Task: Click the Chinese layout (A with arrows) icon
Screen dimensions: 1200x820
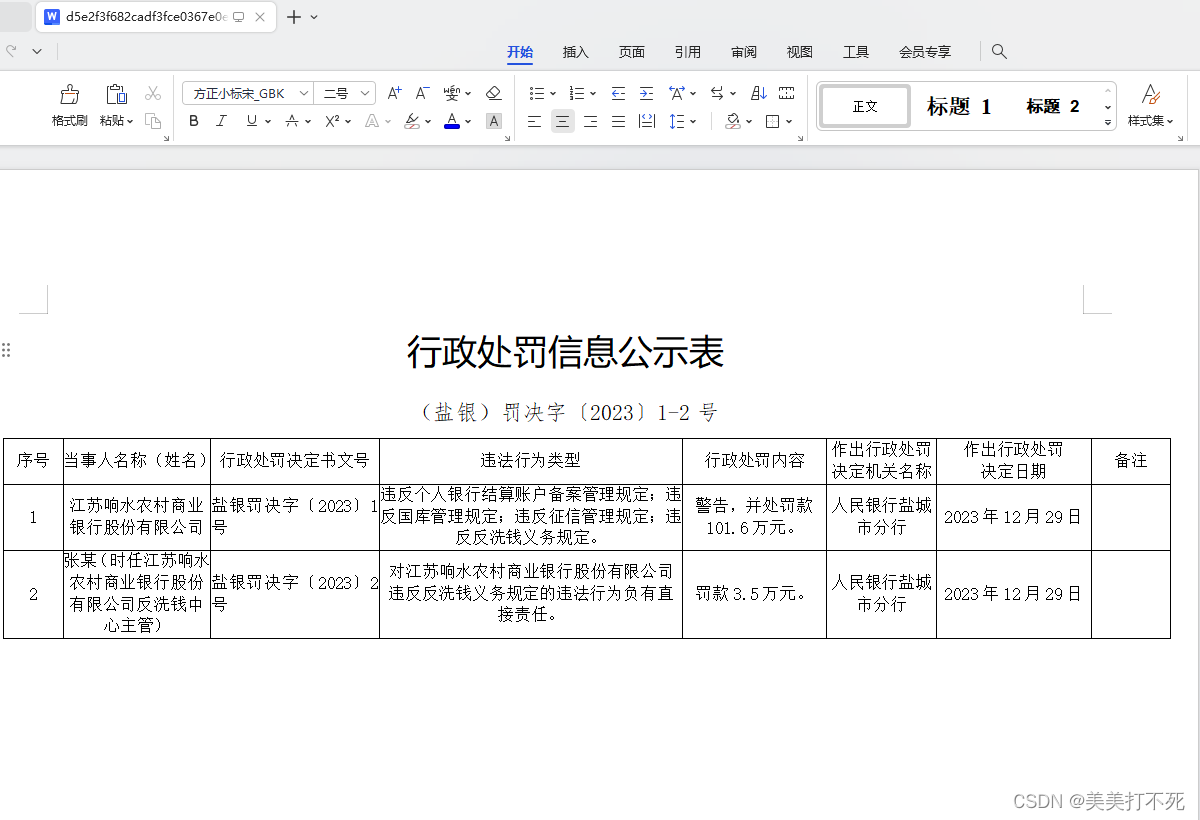Action: point(677,93)
